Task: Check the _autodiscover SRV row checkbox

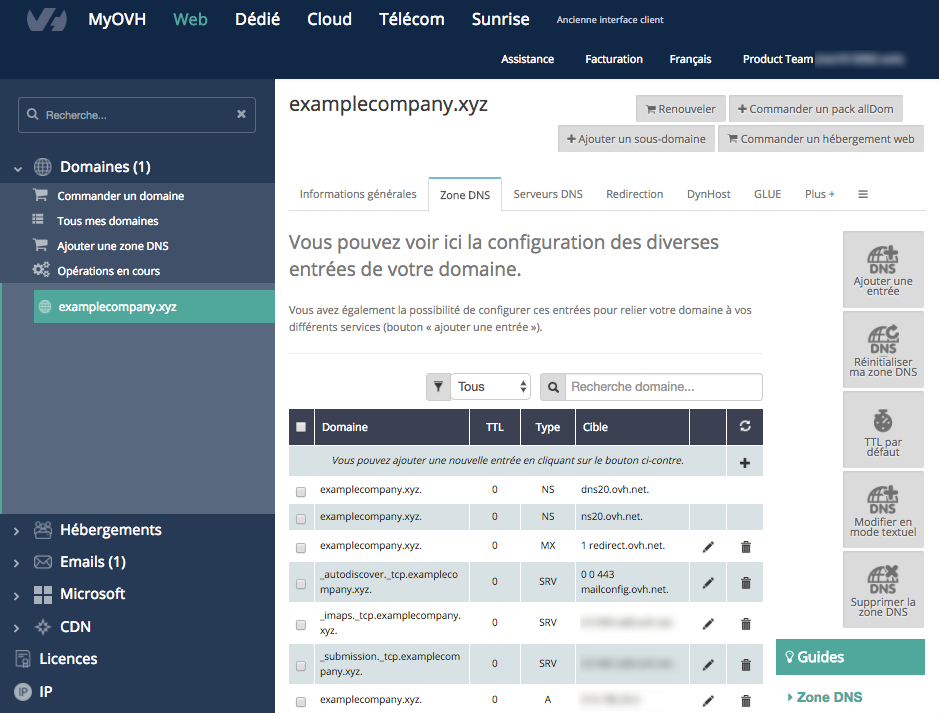Action: click(x=301, y=584)
